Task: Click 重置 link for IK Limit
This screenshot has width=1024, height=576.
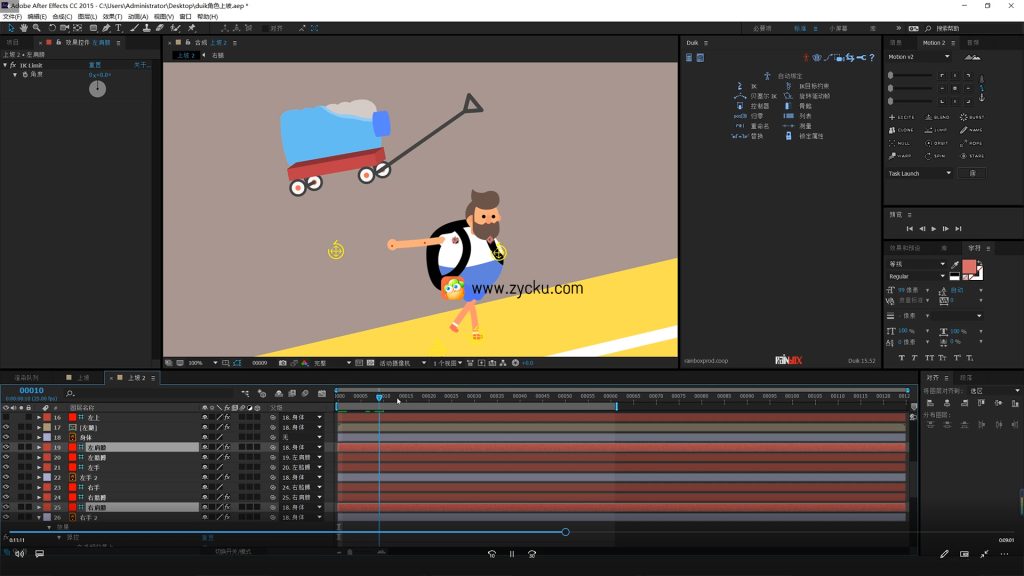Action: click(94, 65)
